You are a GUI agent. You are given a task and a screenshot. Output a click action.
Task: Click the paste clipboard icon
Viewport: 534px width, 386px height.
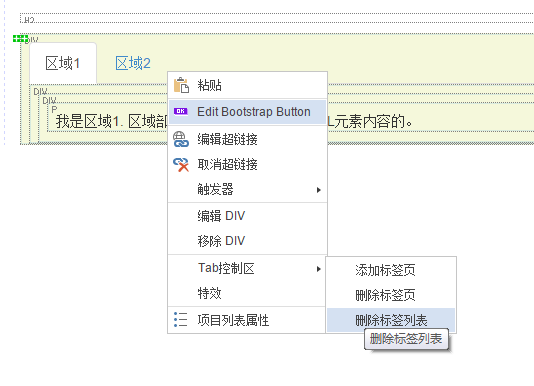tap(181, 85)
